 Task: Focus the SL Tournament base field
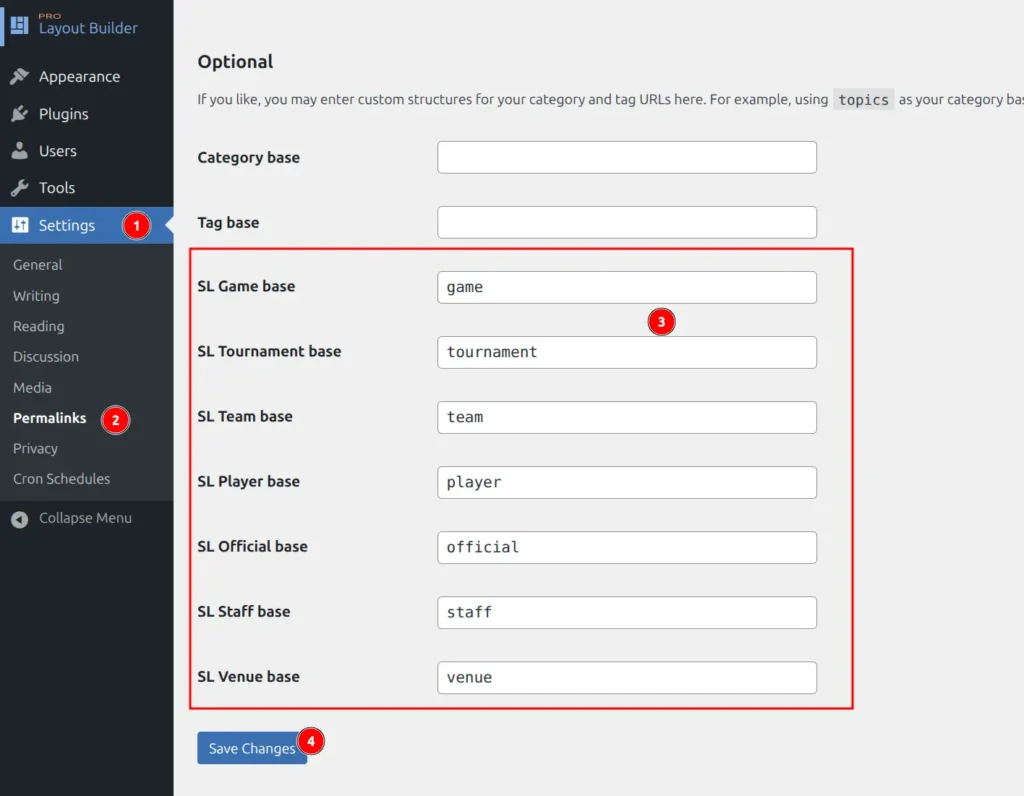(627, 353)
